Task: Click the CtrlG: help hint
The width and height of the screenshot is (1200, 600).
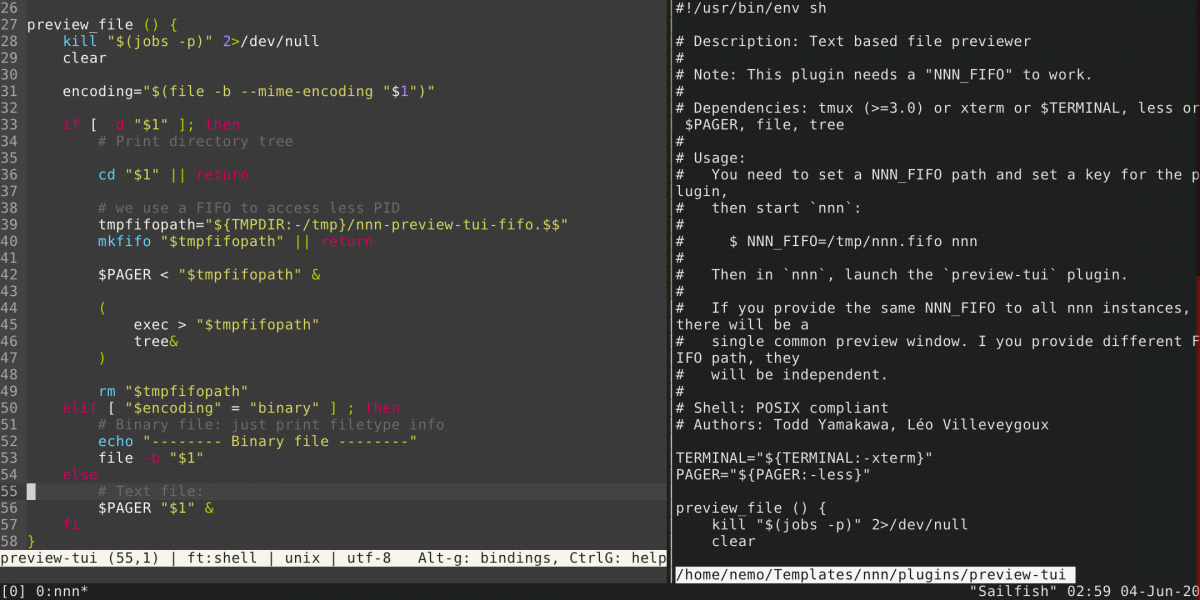Action: [621, 558]
